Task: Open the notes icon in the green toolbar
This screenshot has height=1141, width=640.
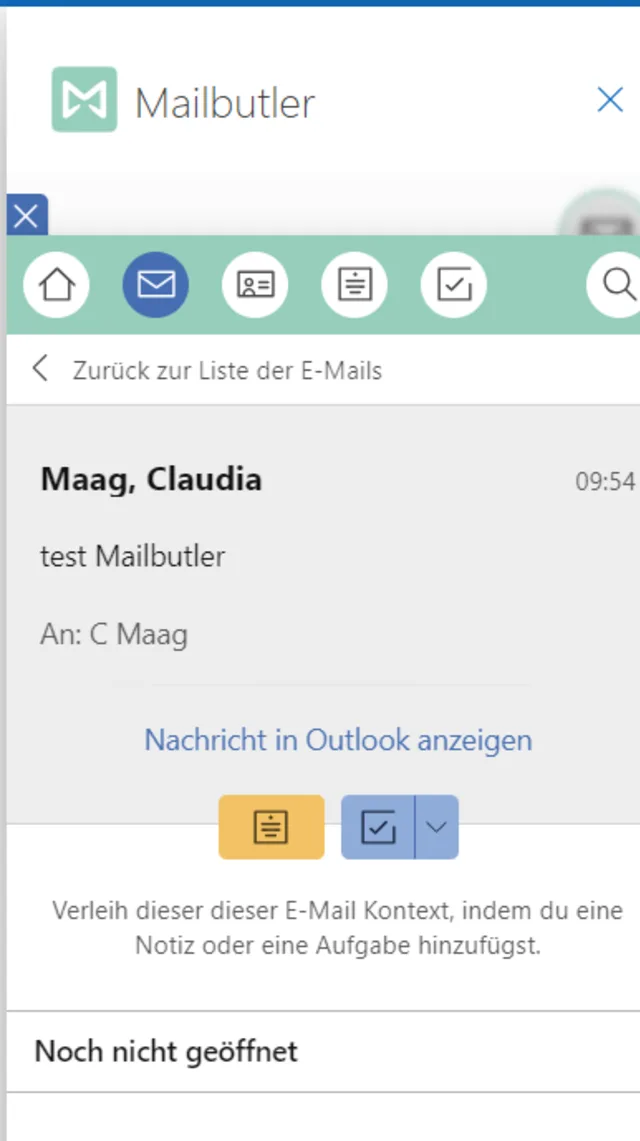Action: click(354, 285)
